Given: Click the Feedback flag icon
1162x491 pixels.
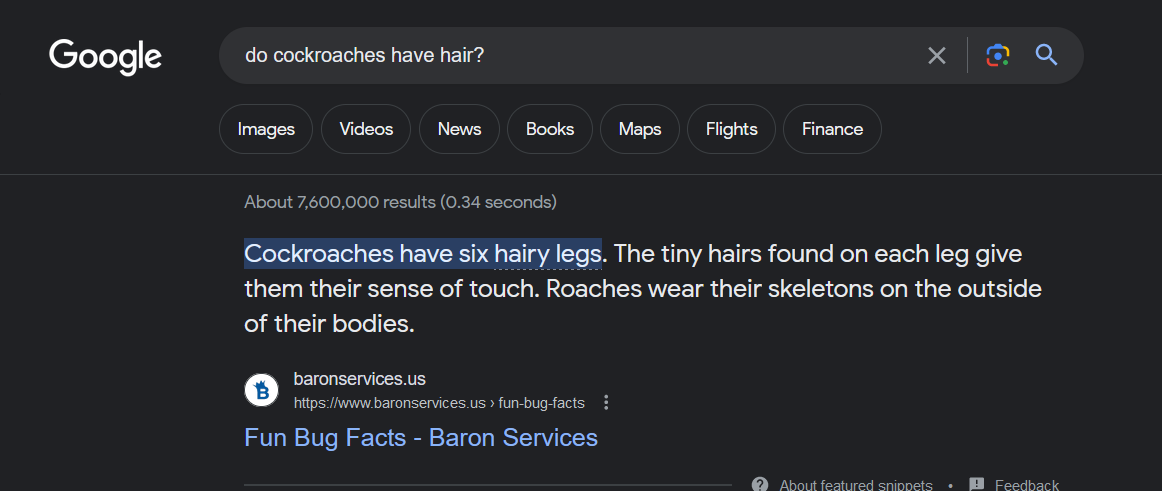Looking at the screenshot, I should 977,484.
